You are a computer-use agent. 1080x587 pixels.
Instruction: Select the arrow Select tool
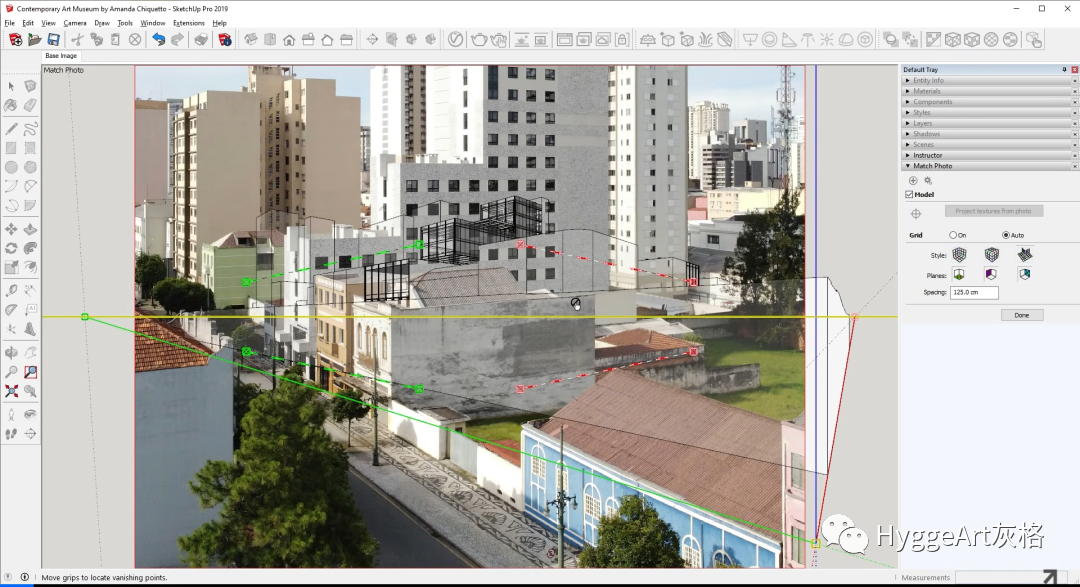(11, 86)
